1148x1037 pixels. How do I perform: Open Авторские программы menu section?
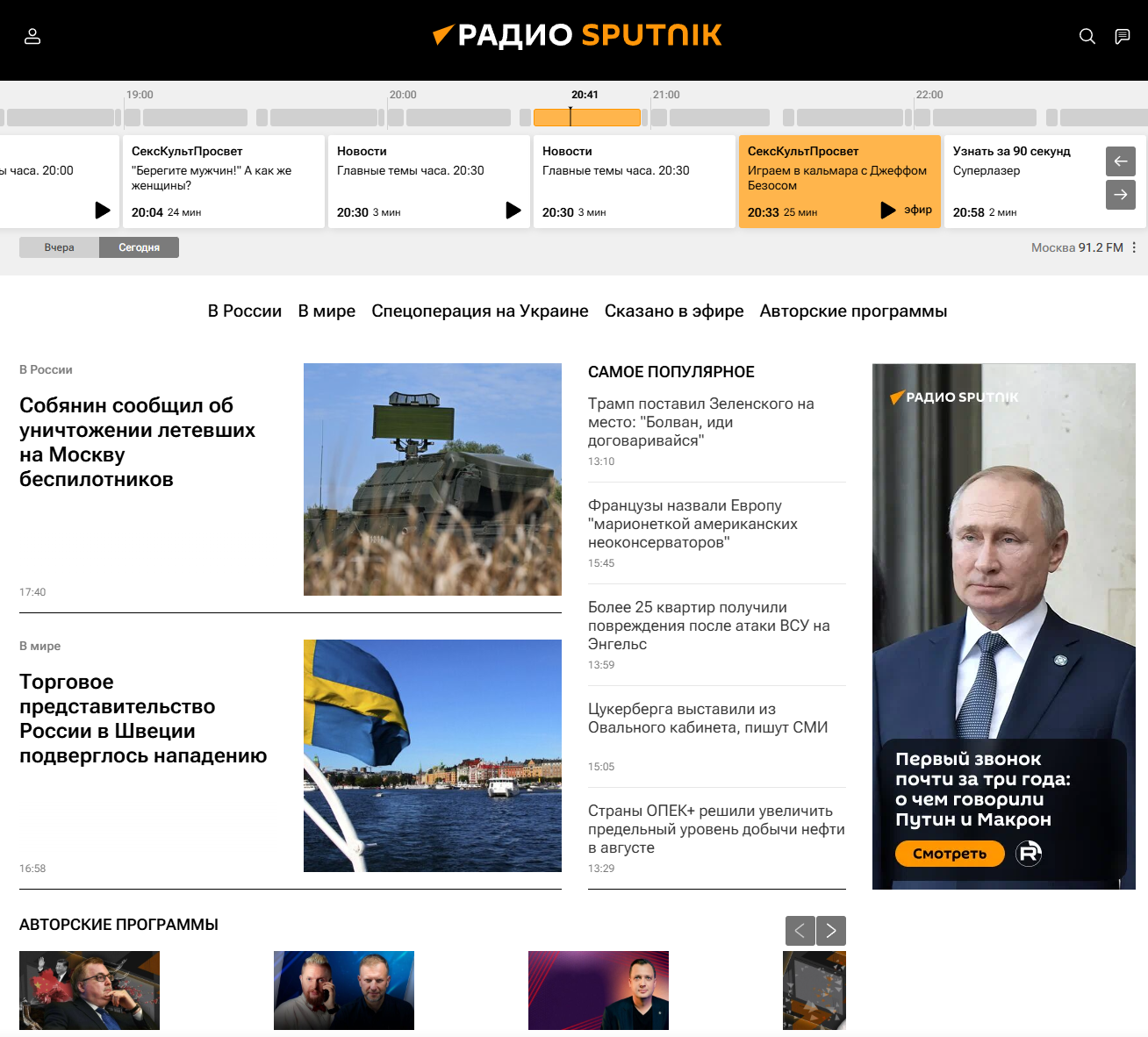tap(853, 311)
